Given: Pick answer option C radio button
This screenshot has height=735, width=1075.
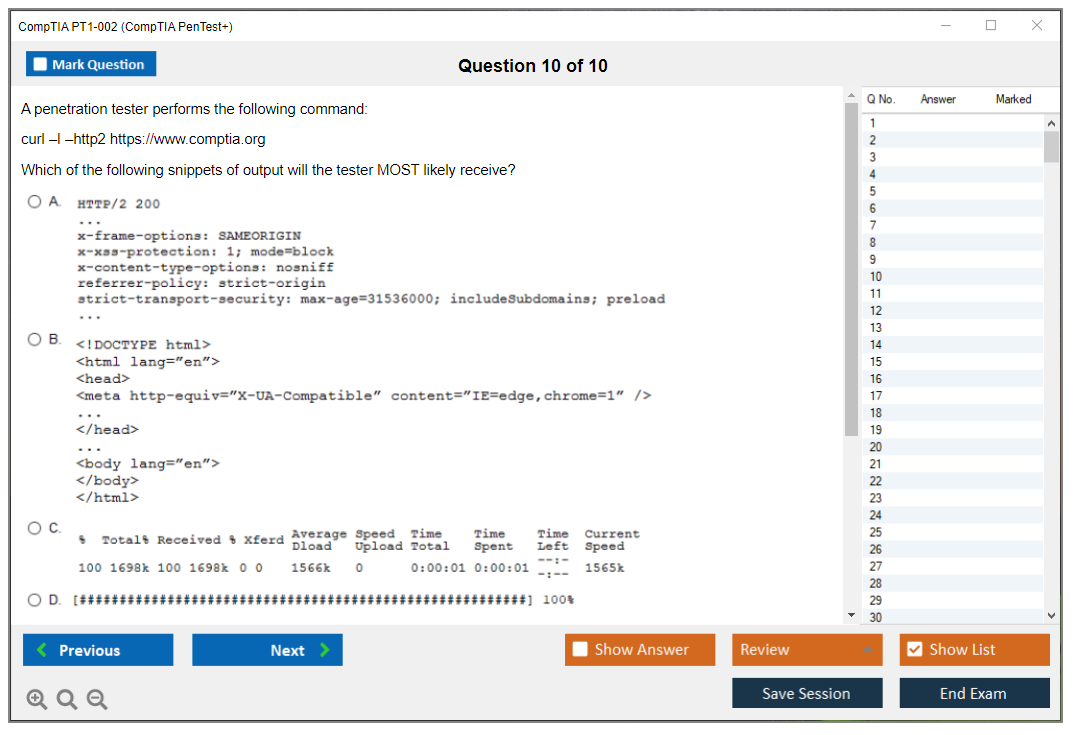Looking at the screenshot, I should tap(35, 528).
